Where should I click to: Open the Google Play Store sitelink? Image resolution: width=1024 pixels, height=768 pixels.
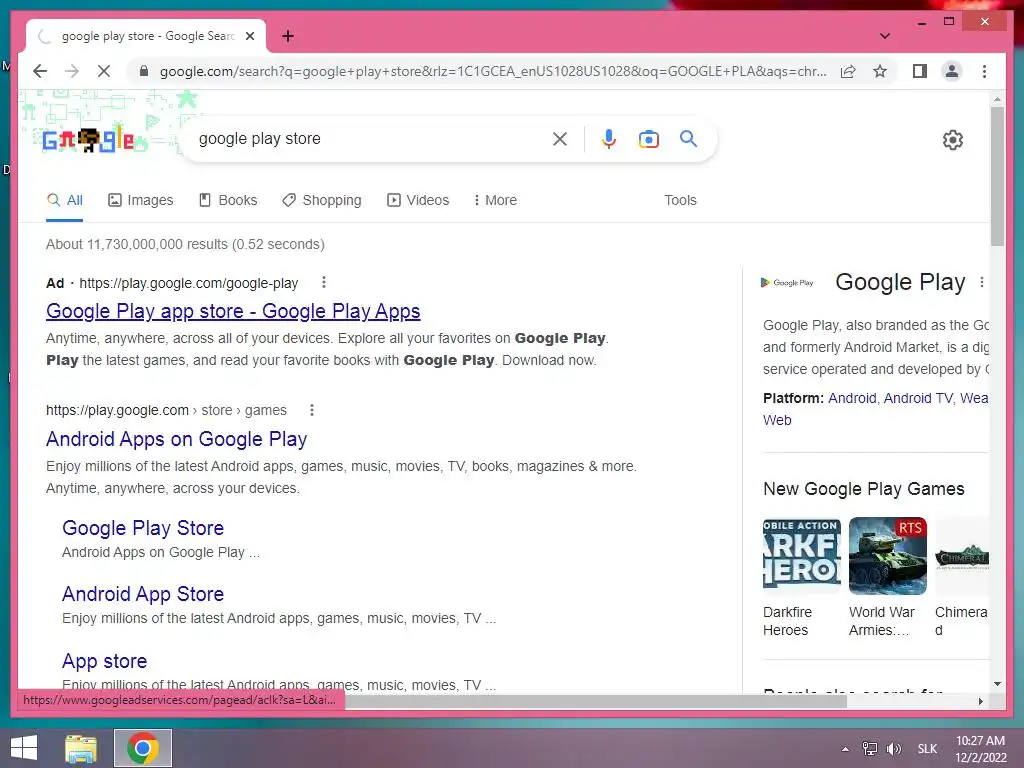143,528
